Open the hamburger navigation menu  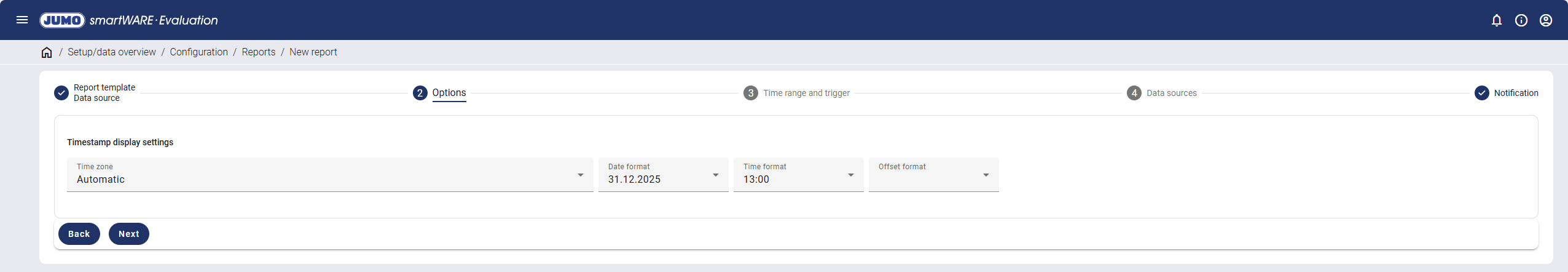click(22, 20)
